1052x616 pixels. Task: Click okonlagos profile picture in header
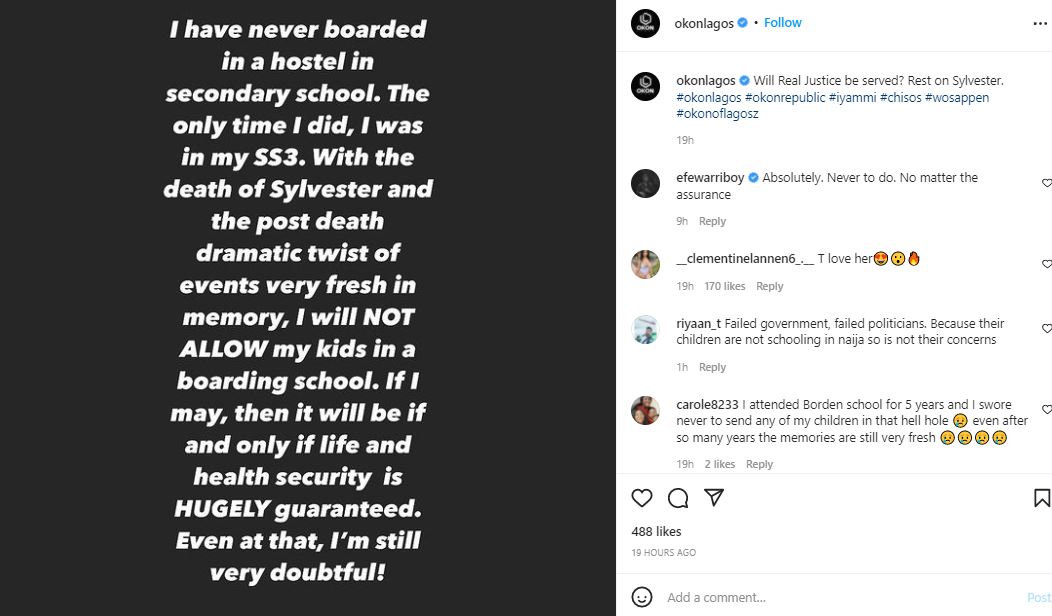click(x=646, y=23)
